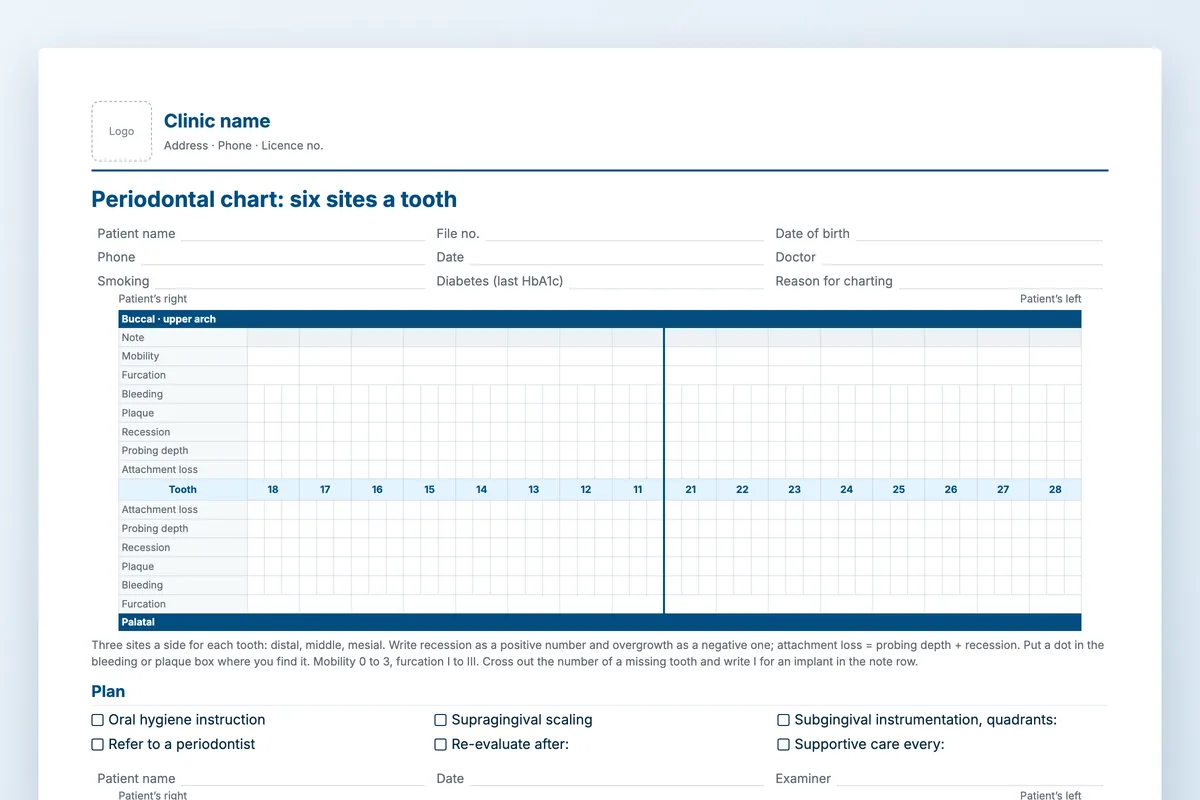Screen dimensions: 1200x800
Task: Tick Subgingival instrumentation, quadrants checkbox
Action: point(784,720)
